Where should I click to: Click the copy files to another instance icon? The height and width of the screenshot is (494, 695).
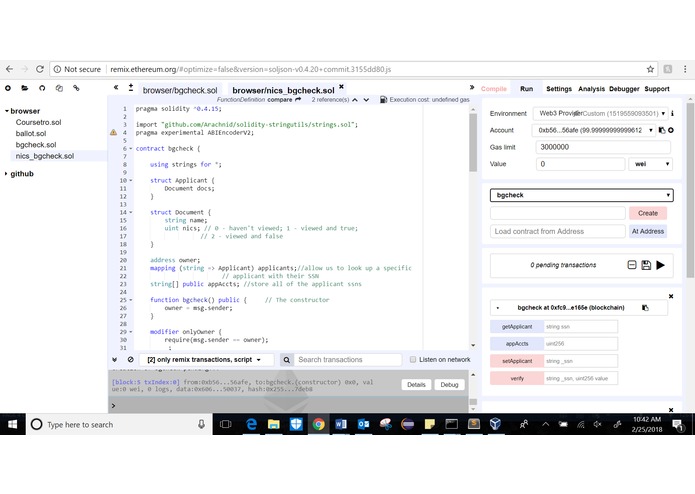coord(59,88)
